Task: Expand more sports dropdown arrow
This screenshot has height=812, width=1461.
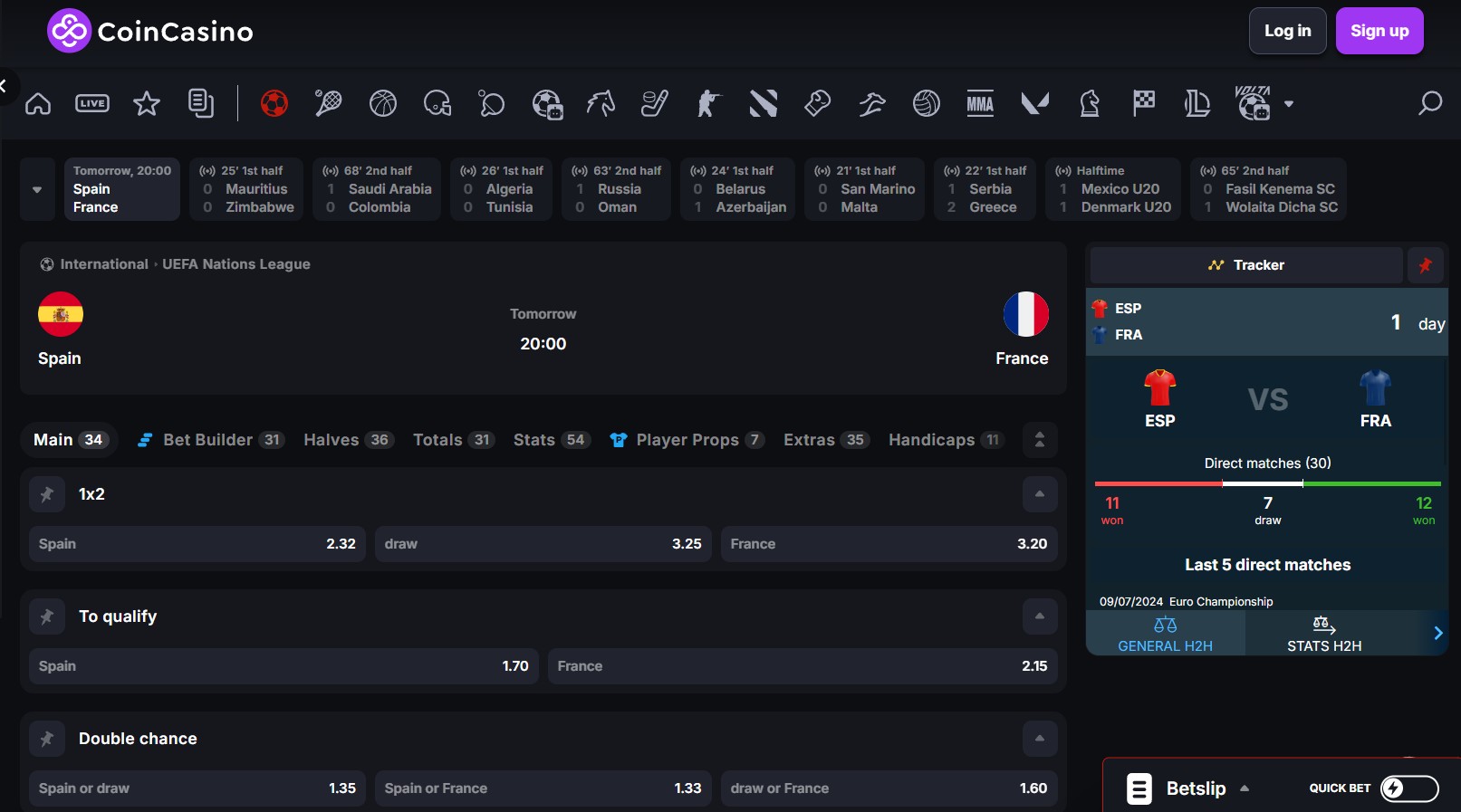Action: pos(1289,103)
